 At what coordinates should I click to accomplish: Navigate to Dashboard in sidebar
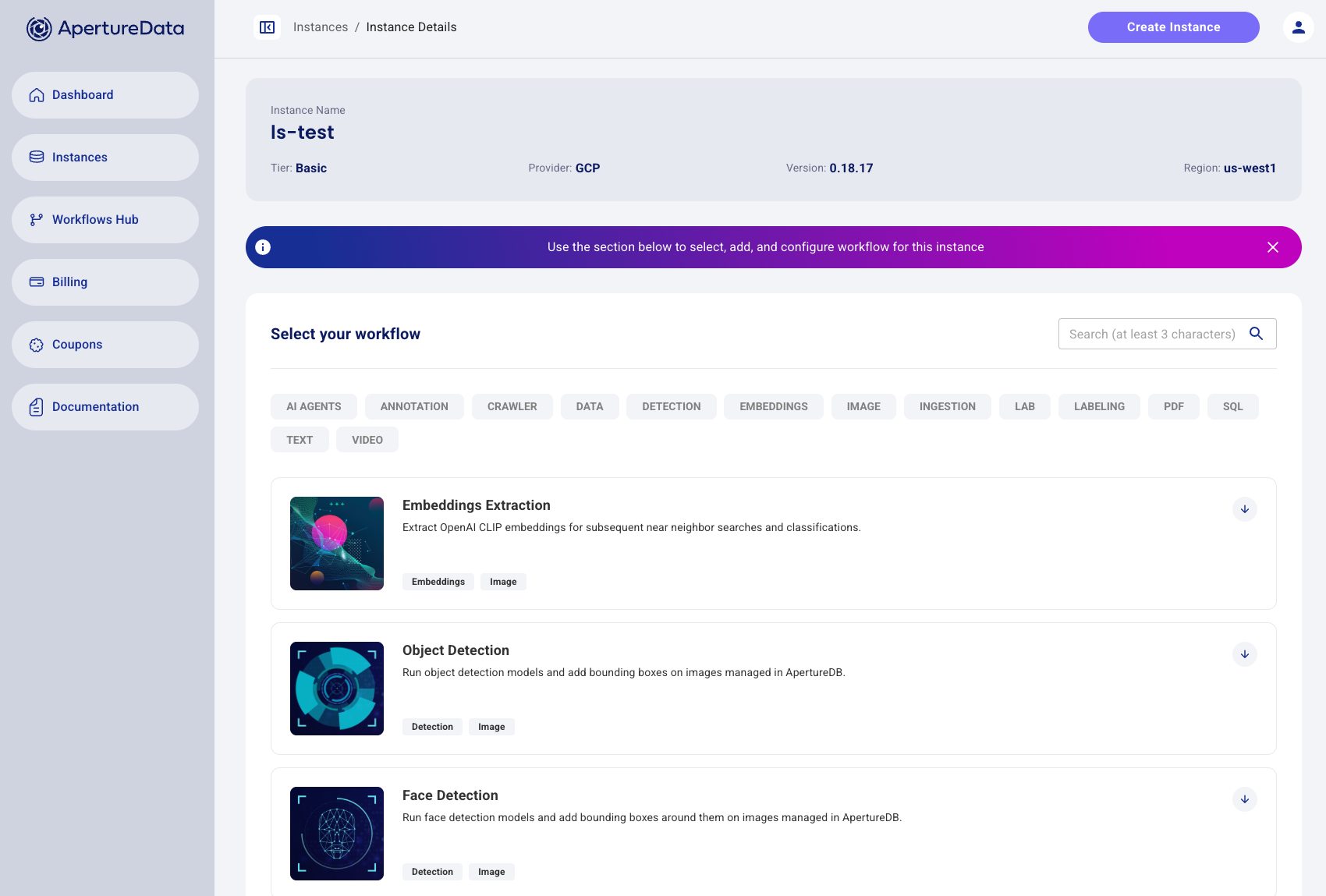coord(105,95)
